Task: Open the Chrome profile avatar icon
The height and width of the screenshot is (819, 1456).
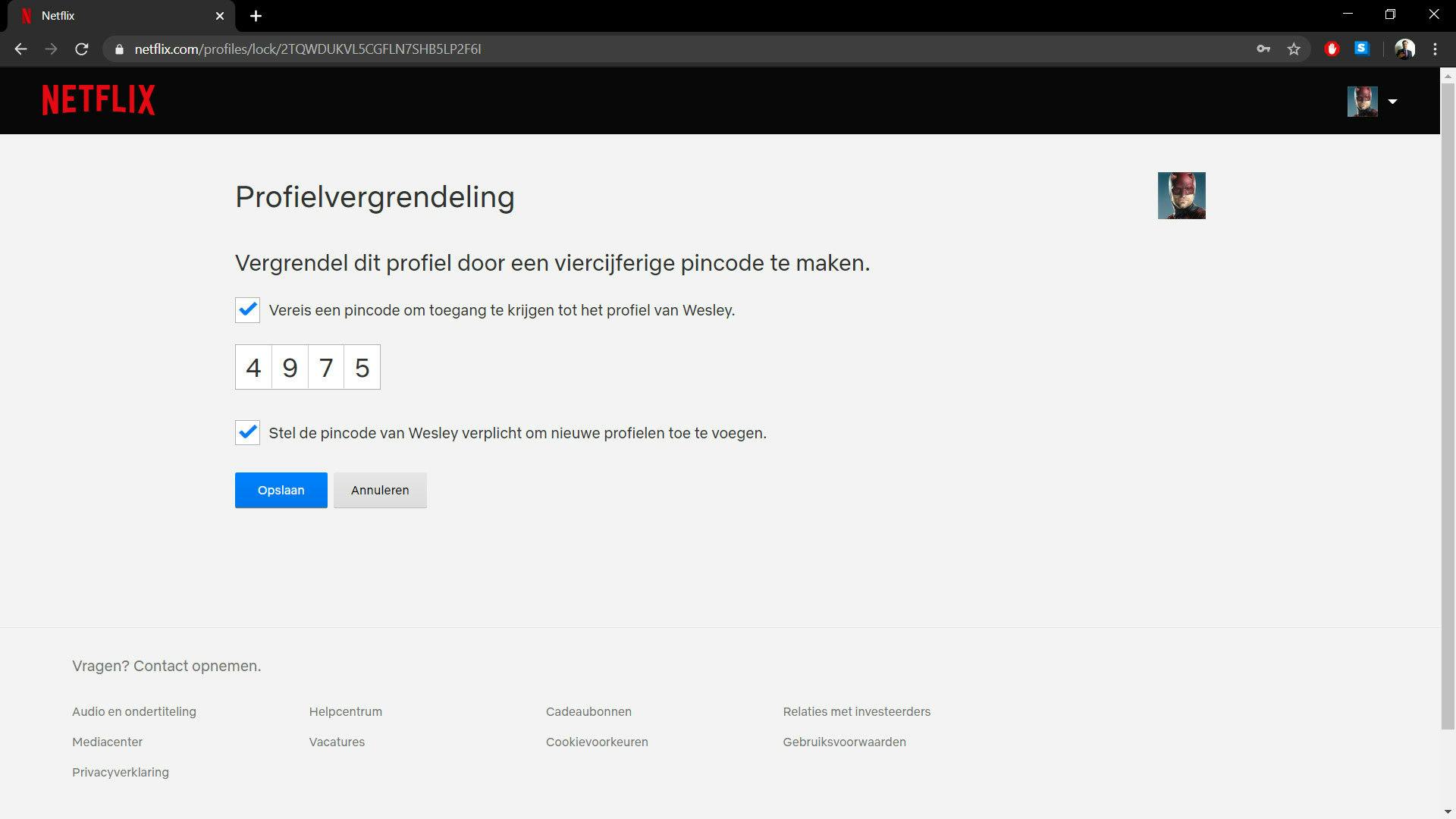Action: click(x=1404, y=49)
